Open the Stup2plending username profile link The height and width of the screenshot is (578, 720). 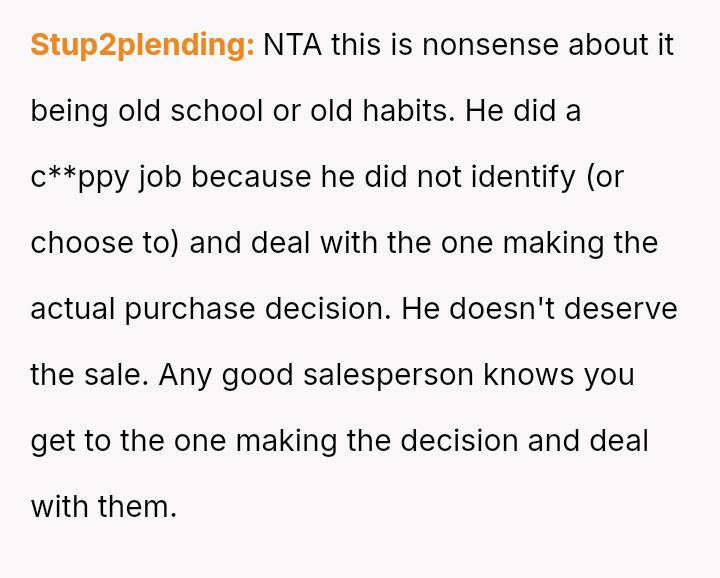pos(142,45)
